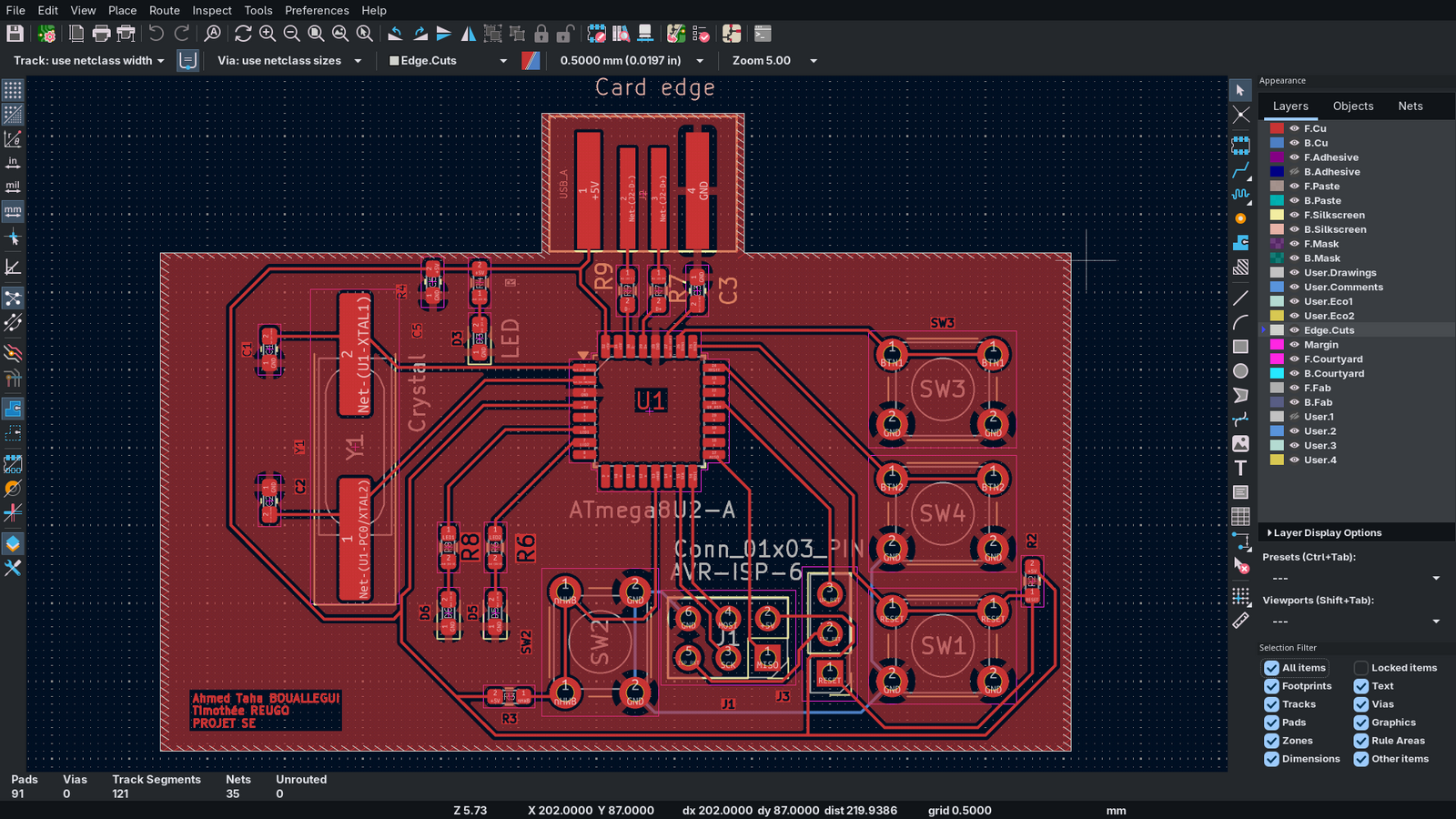Open the Route menu
The width and height of the screenshot is (1456, 819).
(164, 10)
